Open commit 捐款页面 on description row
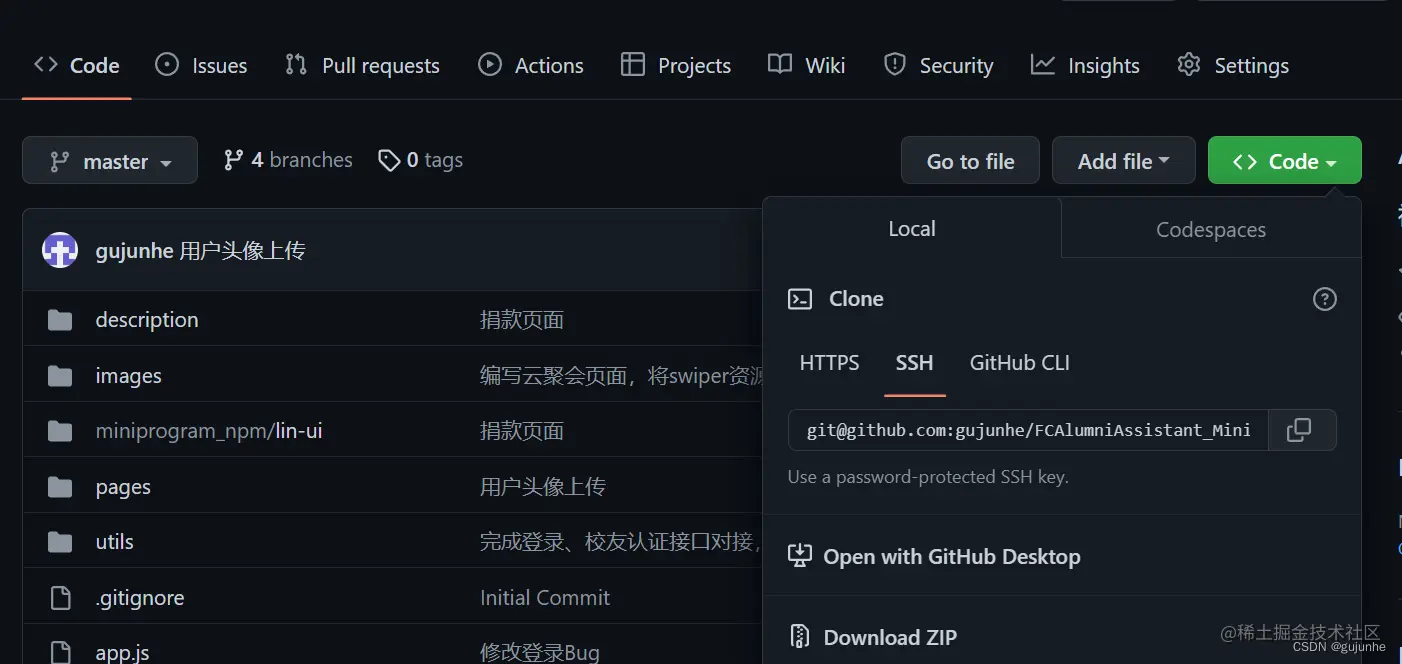This screenshot has height=664, width=1402. point(522,320)
